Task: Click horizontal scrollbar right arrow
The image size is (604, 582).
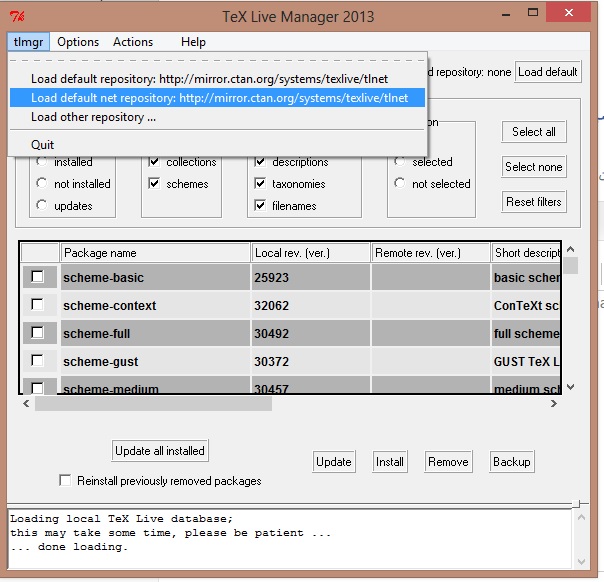Action: coord(554,404)
